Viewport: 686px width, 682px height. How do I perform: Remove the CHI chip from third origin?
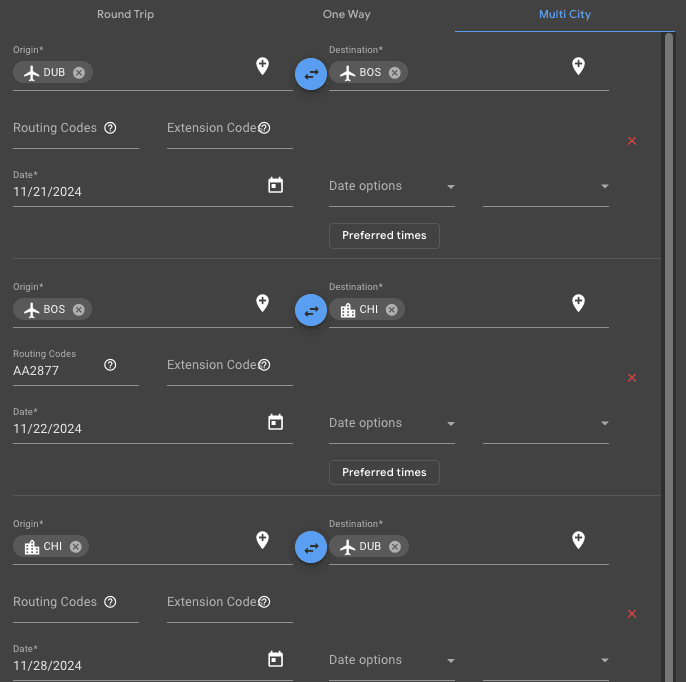76,547
